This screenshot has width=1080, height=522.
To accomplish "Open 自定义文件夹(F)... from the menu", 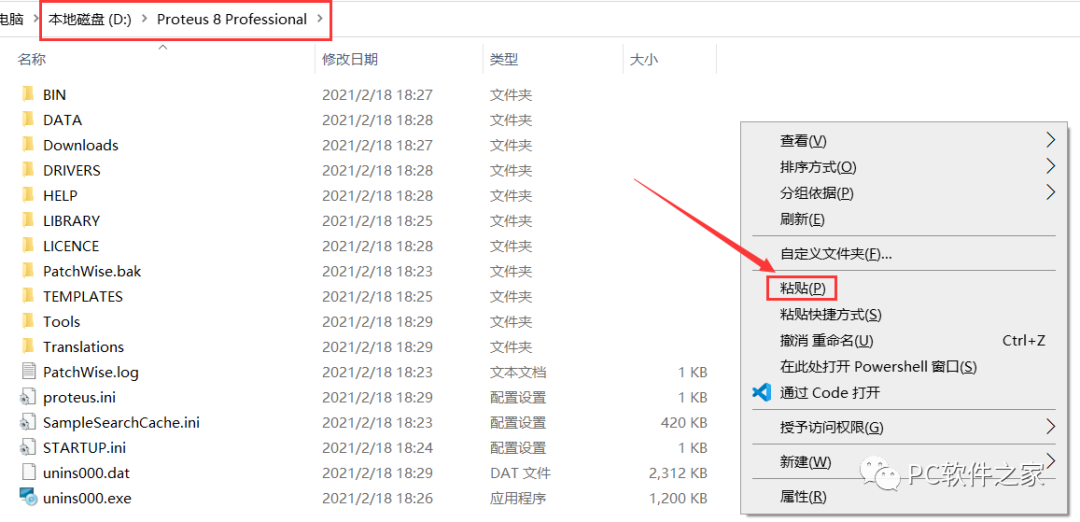I will [836, 254].
